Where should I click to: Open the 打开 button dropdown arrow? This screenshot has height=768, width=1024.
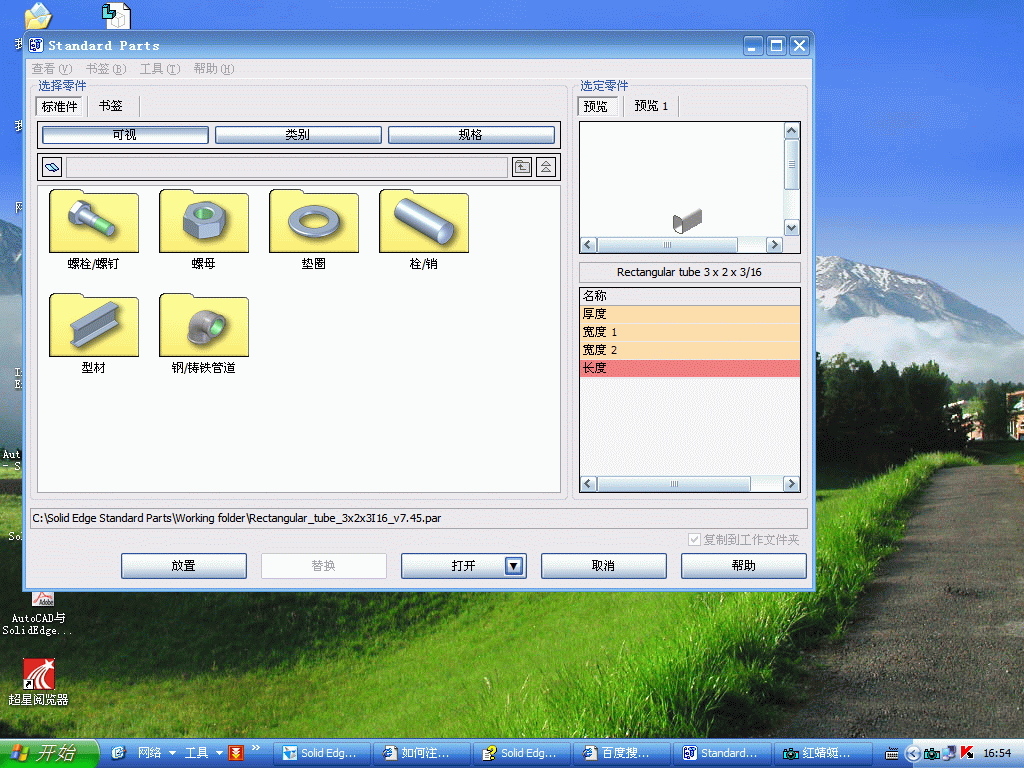click(x=513, y=565)
